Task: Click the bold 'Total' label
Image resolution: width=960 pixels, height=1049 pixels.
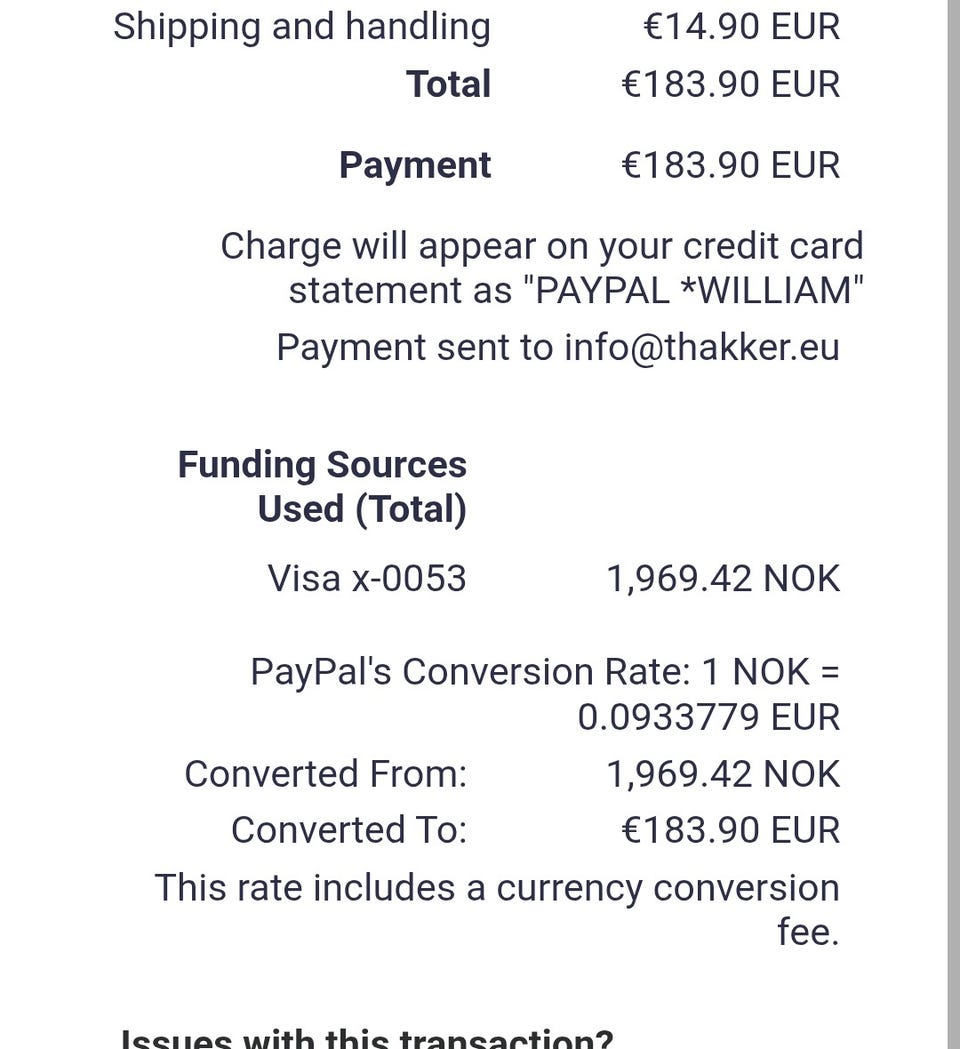Action: [x=448, y=84]
